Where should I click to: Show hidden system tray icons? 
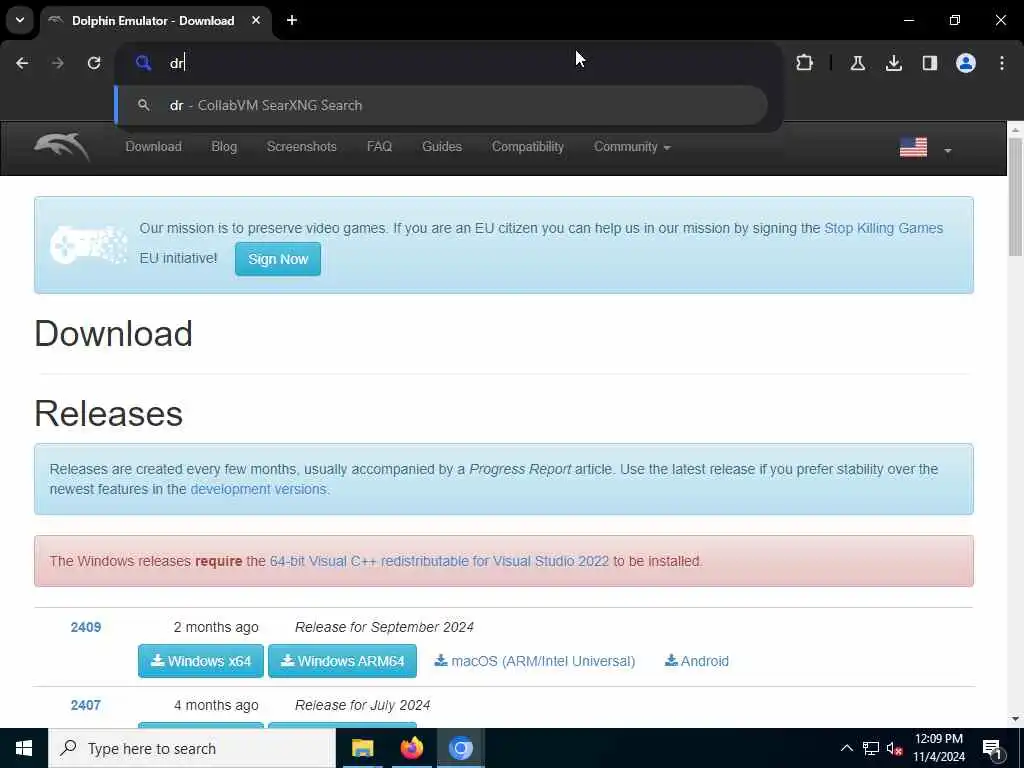pos(846,748)
